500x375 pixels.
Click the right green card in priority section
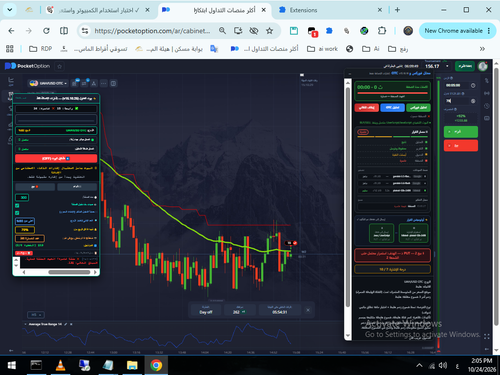pos(414,233)
